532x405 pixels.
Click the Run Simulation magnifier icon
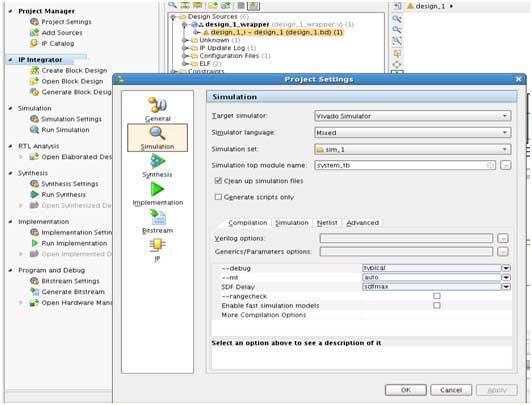[34, 130]
